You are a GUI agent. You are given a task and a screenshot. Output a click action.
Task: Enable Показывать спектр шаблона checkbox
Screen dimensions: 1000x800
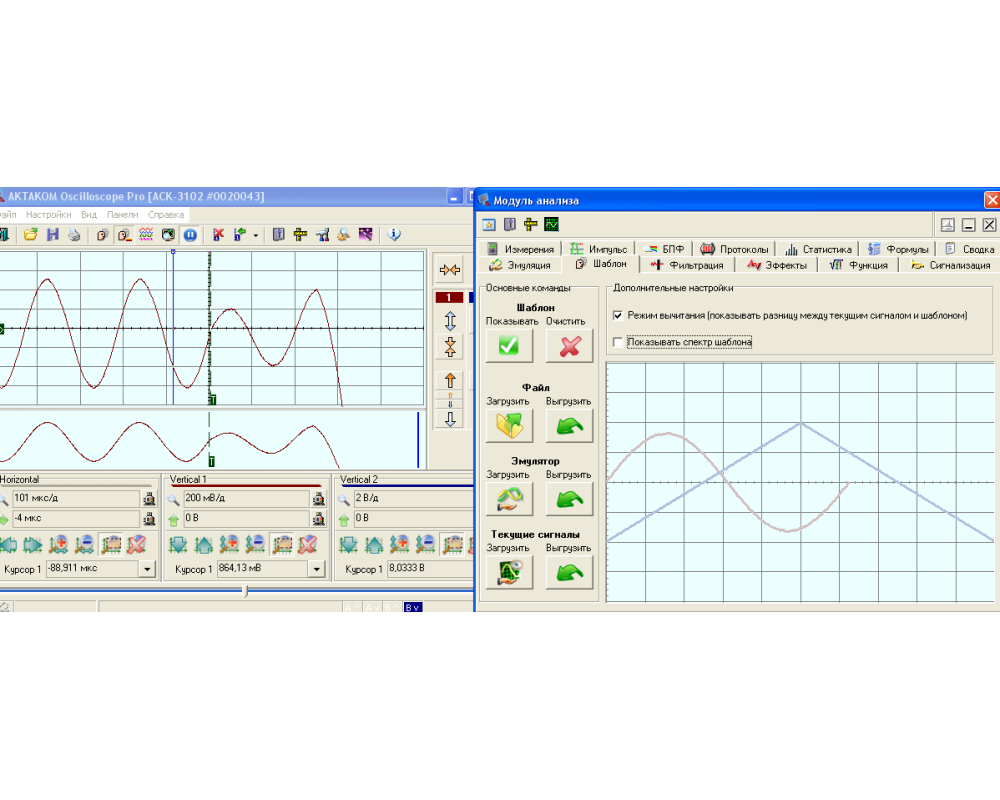pyautogui.click(x=618, y=342)
